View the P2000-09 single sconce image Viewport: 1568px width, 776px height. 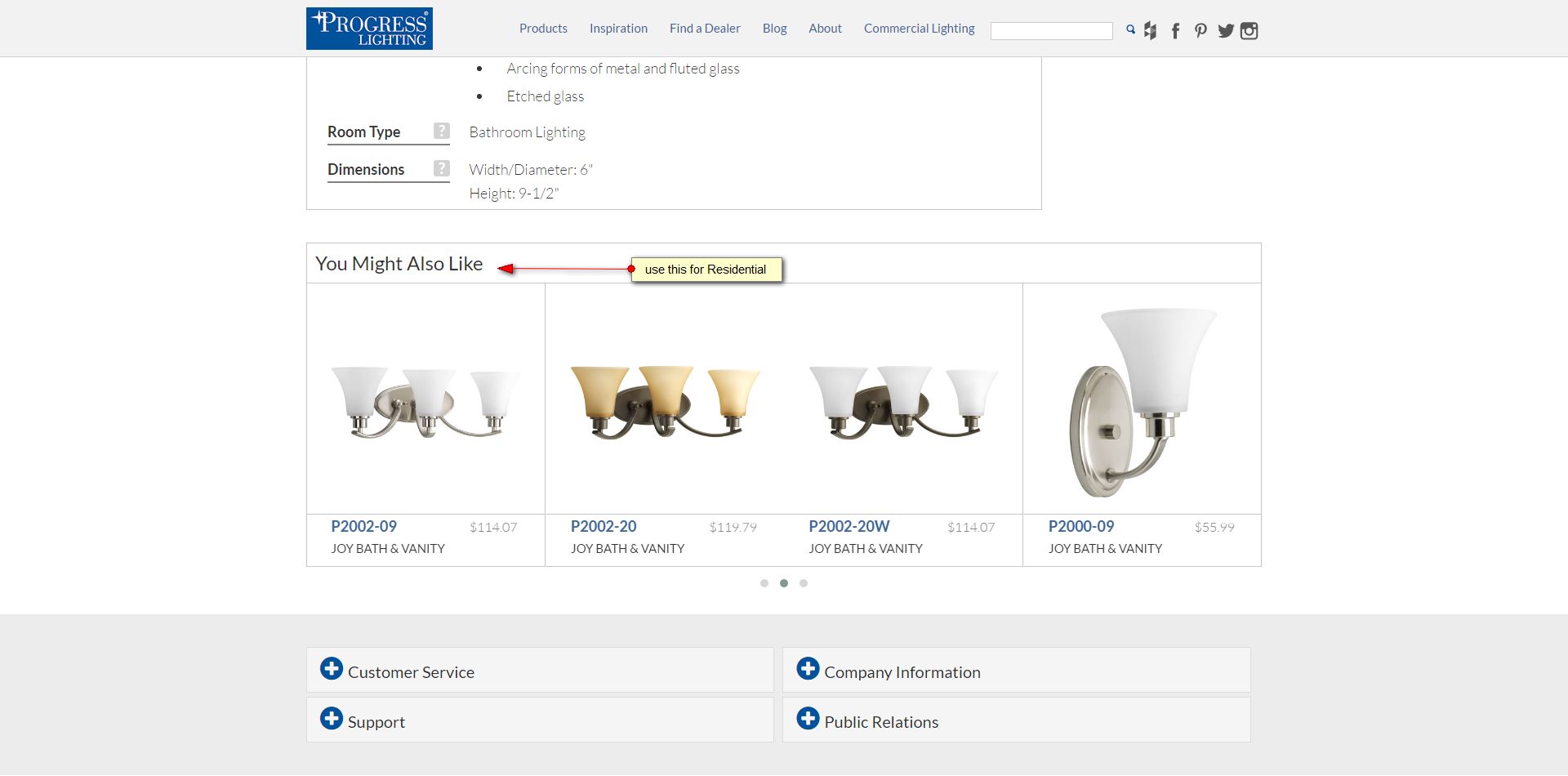(x=1143, y=402)
